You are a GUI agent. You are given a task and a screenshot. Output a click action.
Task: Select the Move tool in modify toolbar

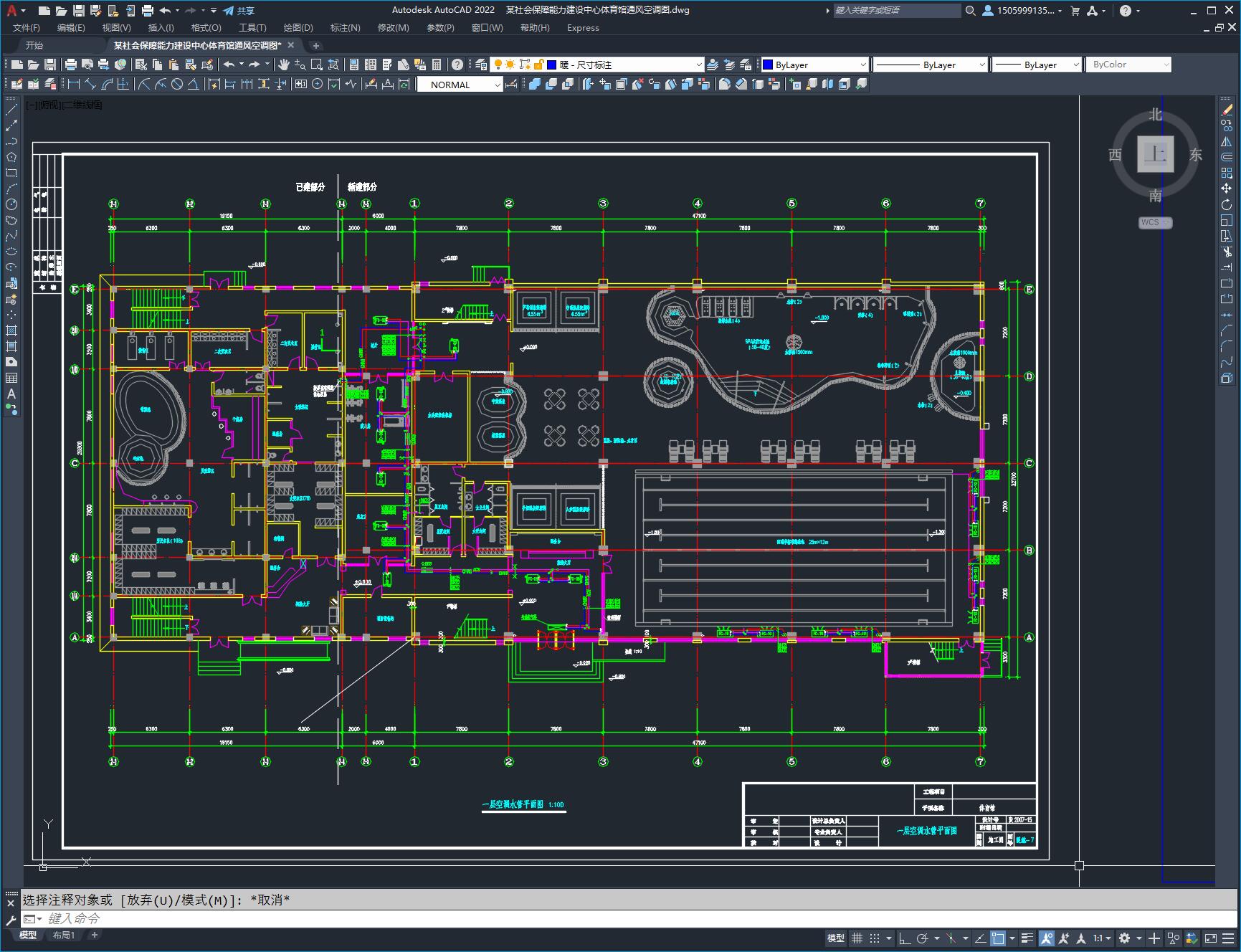pyautogui.click(x=1227, y=189)
